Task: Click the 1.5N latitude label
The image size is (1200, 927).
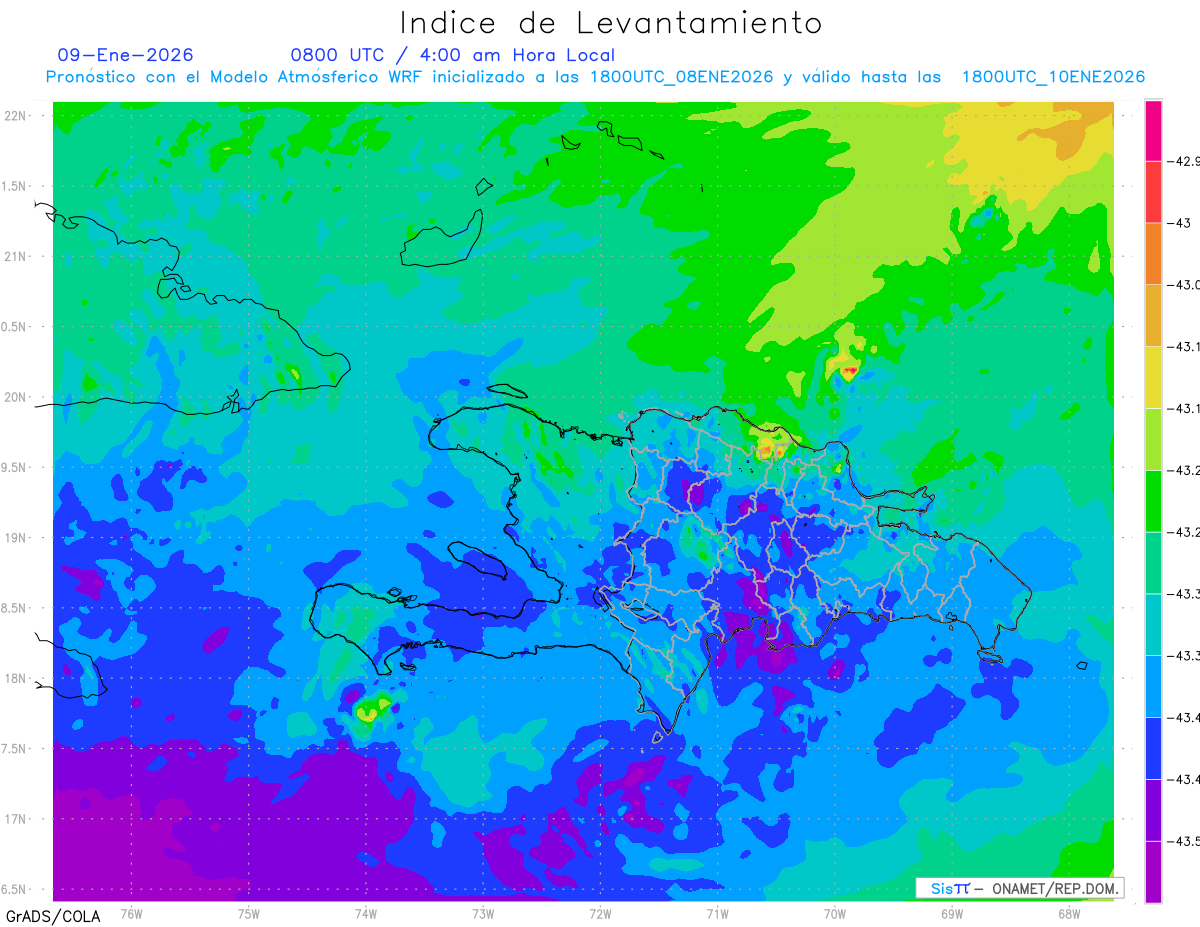Action: click(15, 186)
